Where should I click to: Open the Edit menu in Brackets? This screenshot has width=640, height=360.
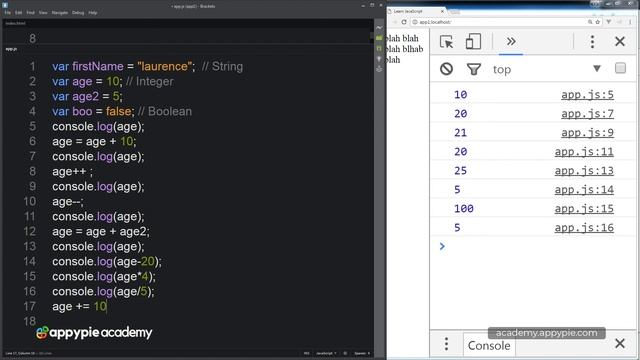click(18, 13)
